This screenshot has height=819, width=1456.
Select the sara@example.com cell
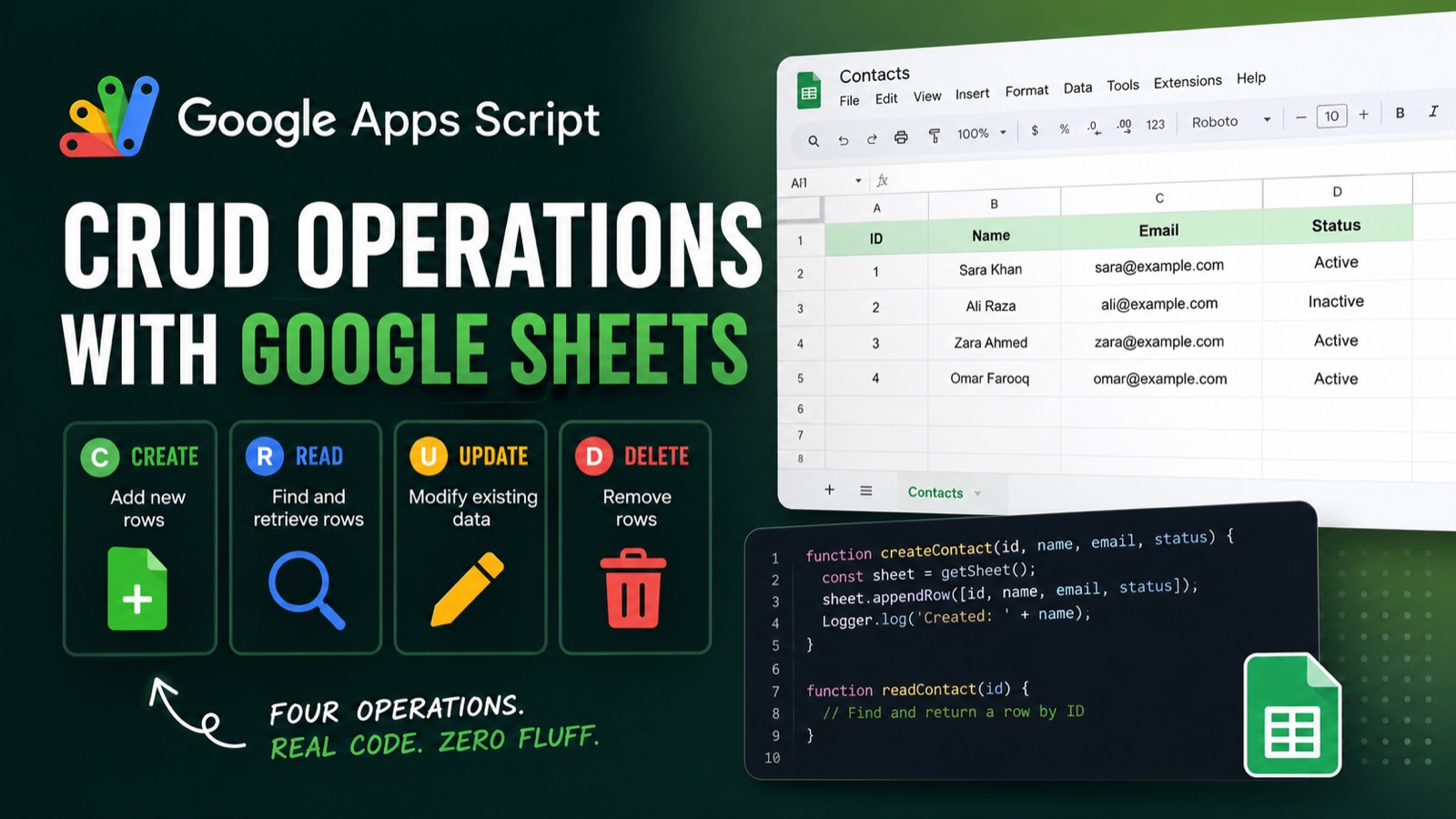[x=1161, y=266]
